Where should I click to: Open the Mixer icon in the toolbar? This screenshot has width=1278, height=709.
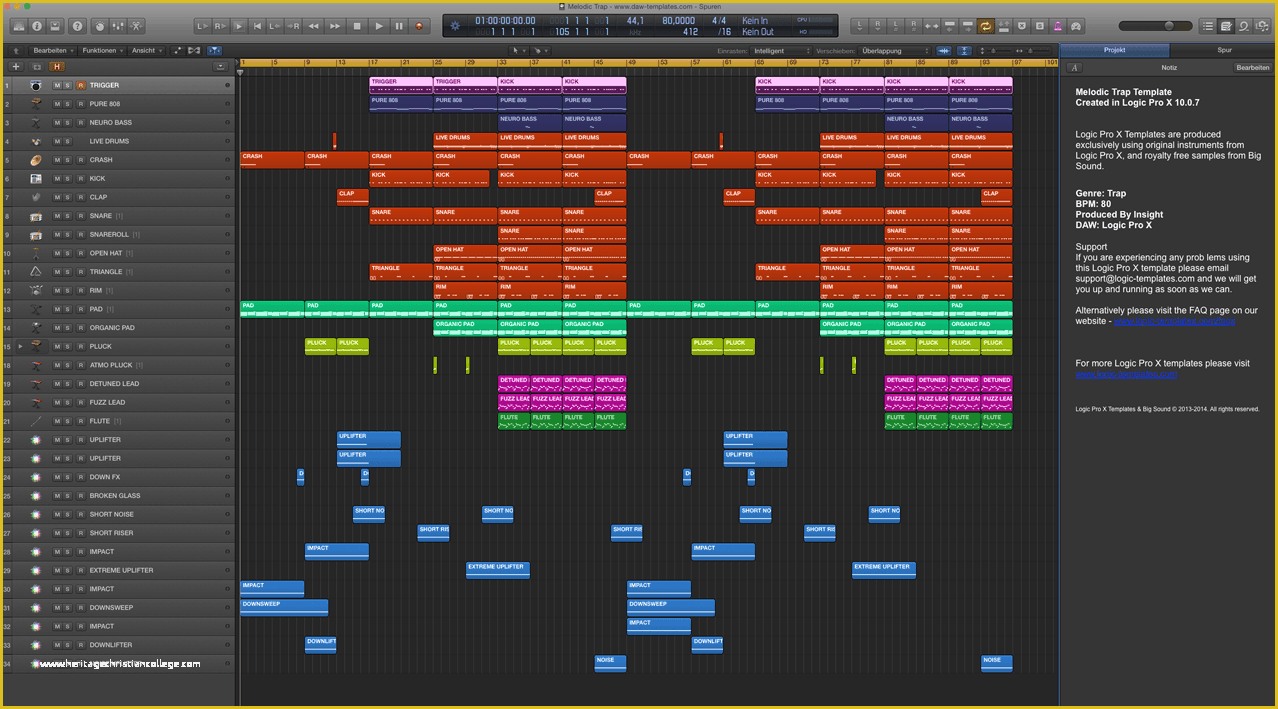pyautogui.click(x=120, y=26)
